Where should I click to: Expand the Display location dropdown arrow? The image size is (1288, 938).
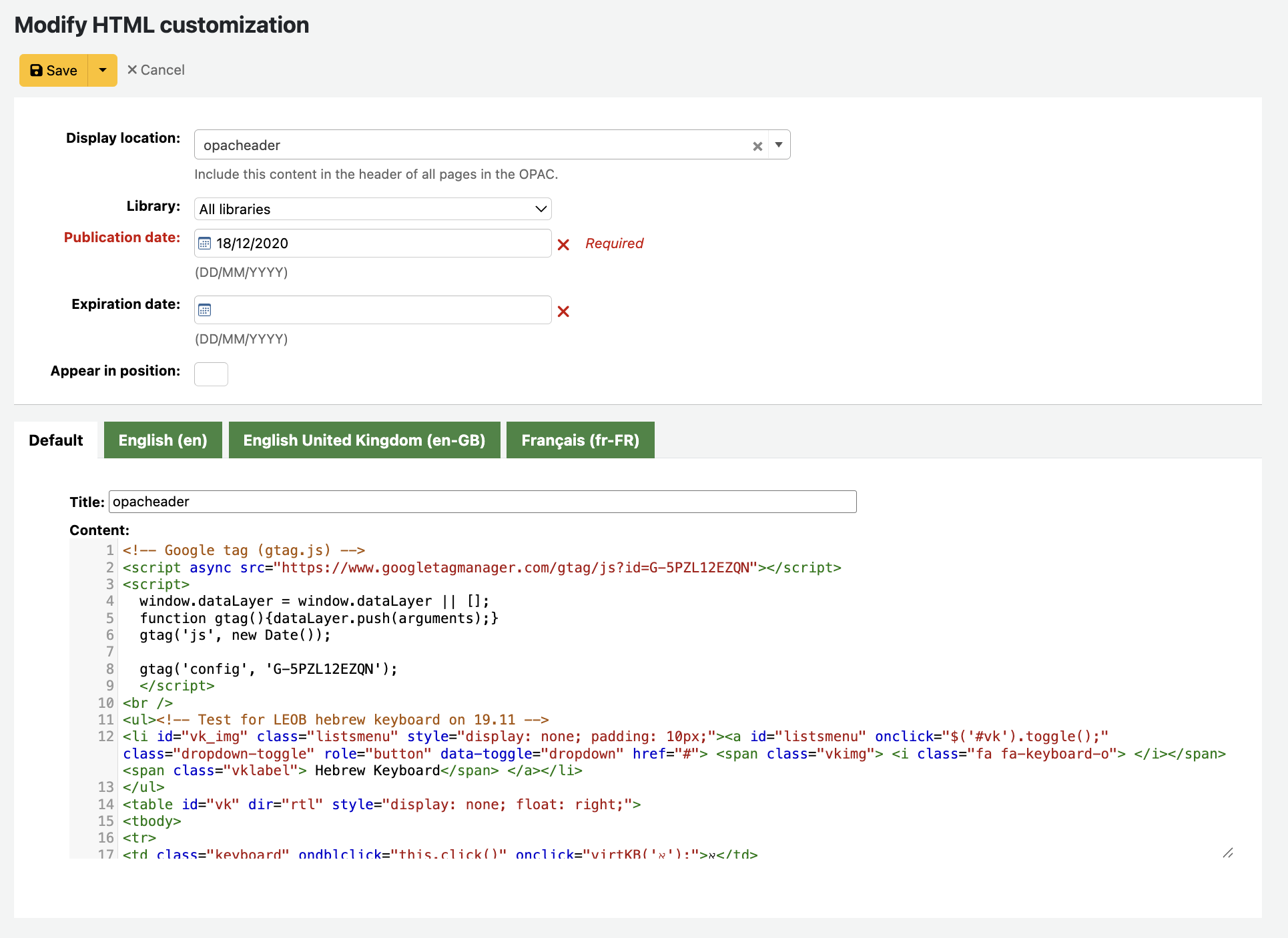click(779, 145)
